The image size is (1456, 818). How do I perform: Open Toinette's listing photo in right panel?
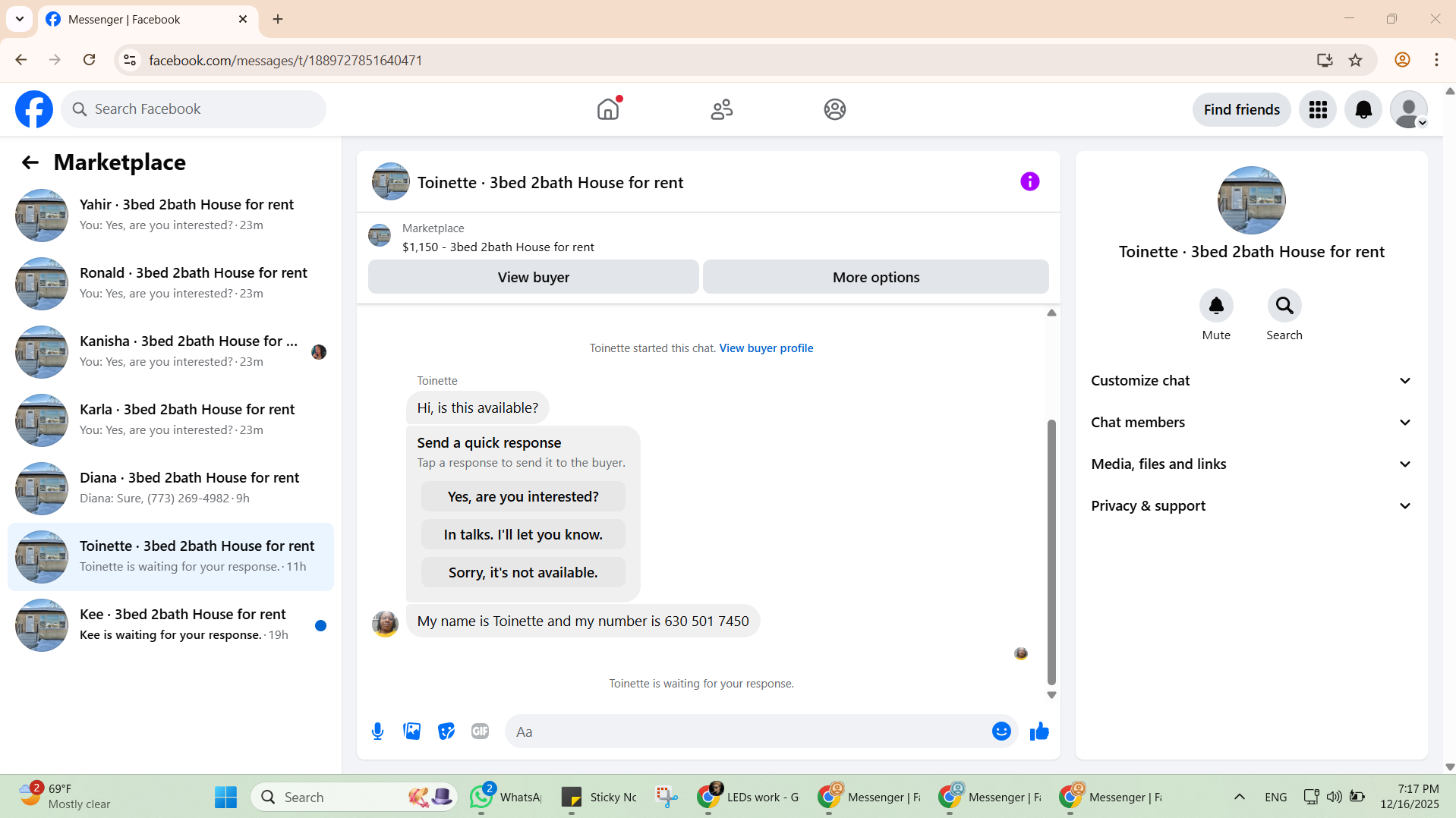click(1252, 200)
